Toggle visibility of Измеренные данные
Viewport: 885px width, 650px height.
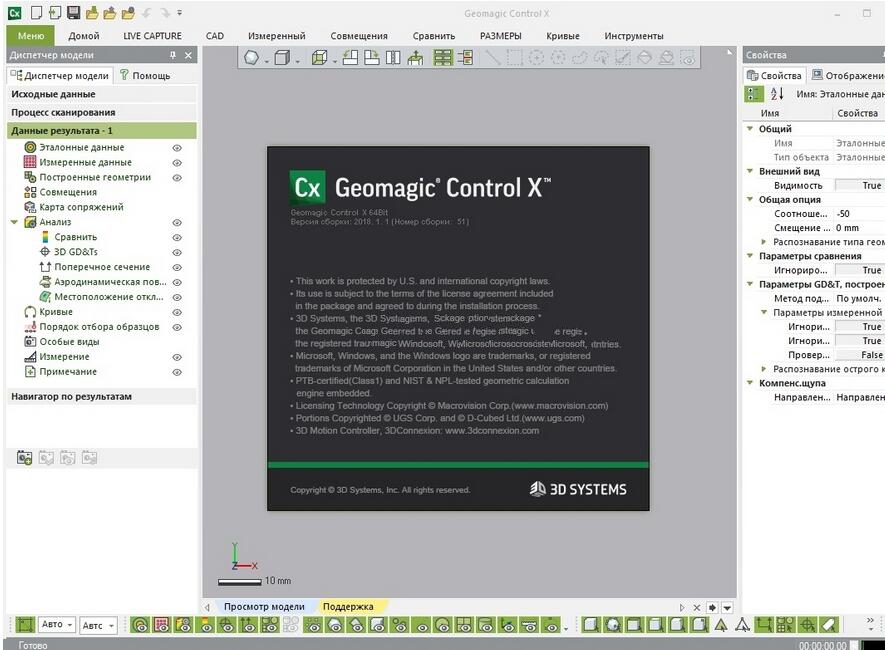click(x=177, y=162)
